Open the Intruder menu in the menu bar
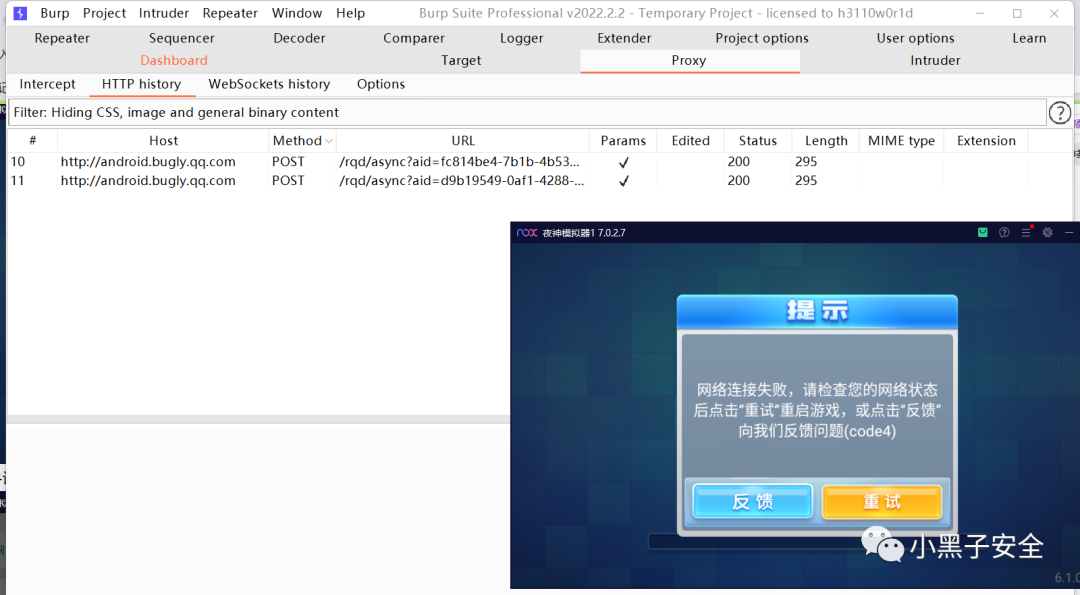Viewport: 1080px width, 595px height. (x=163, y=13)
